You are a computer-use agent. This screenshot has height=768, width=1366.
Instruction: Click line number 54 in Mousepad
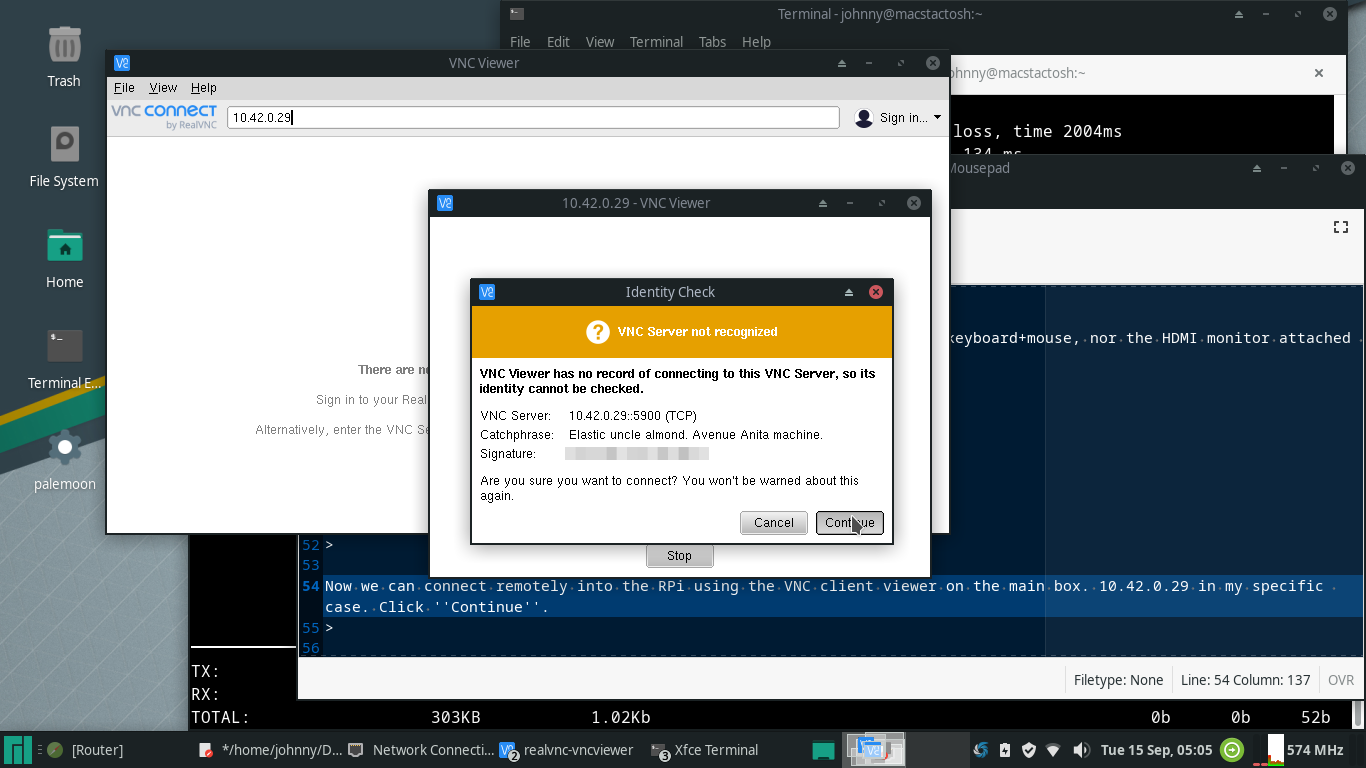311,586
